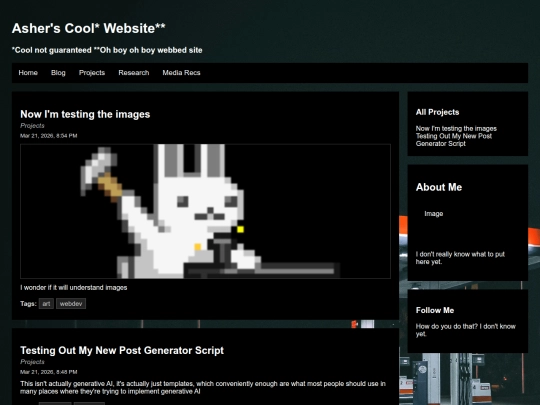
Task: Click the 'This isn't actually generative AI' paragraph
Action: click(203, 387)
